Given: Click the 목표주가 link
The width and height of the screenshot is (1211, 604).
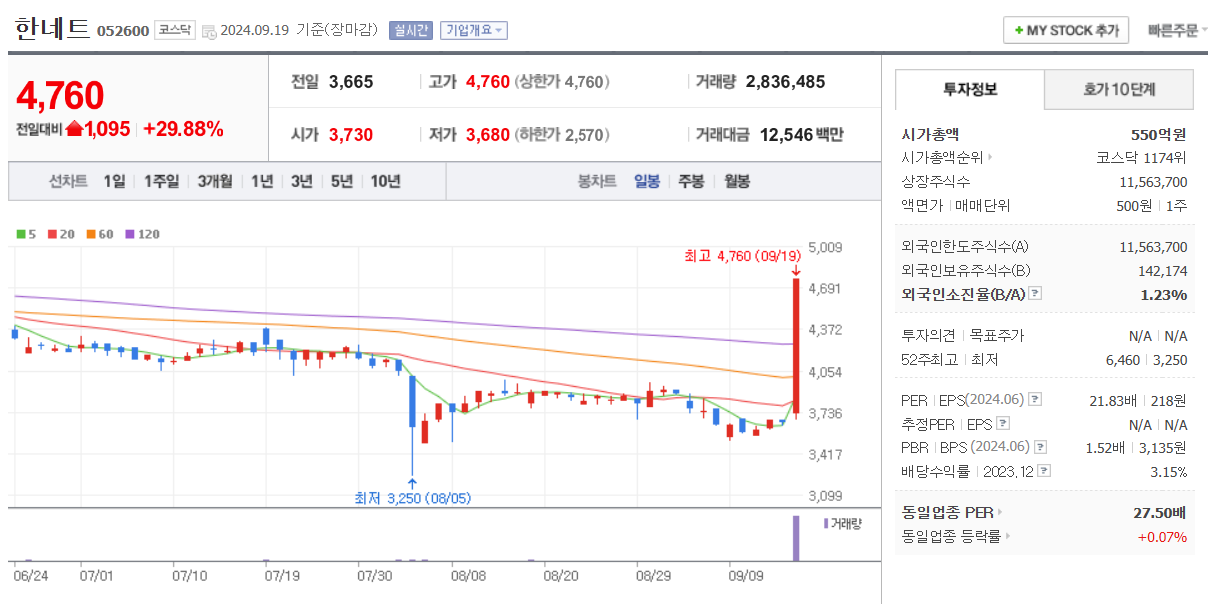Looking at the screenshot, I should 997,336.
